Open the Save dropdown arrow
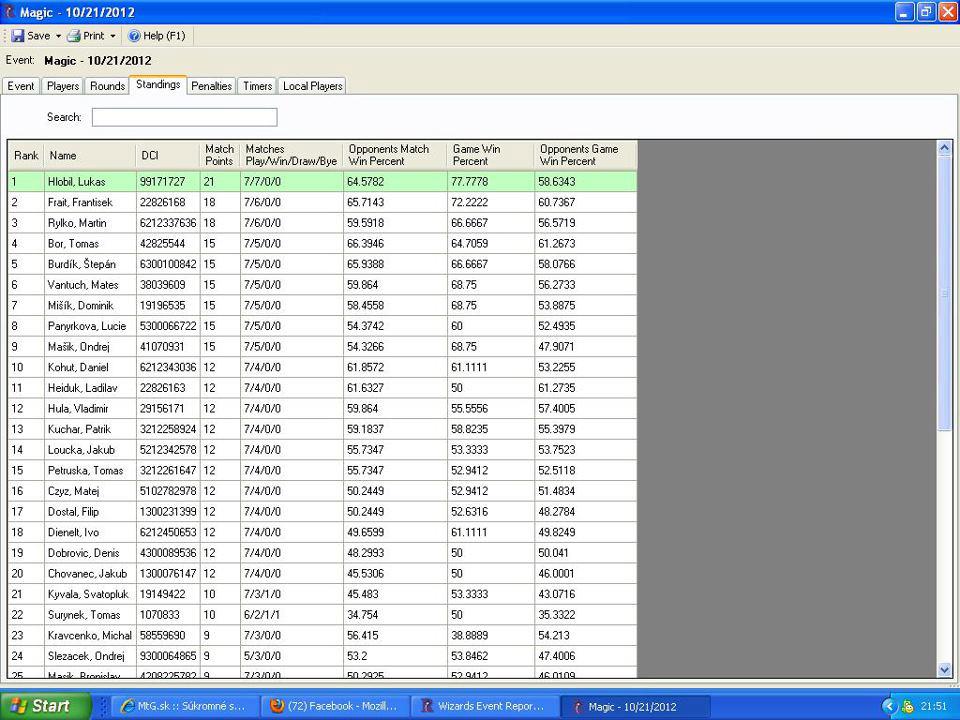Viewport: 960px width, 720px height. pyautogui.click(x=59, y=36)
